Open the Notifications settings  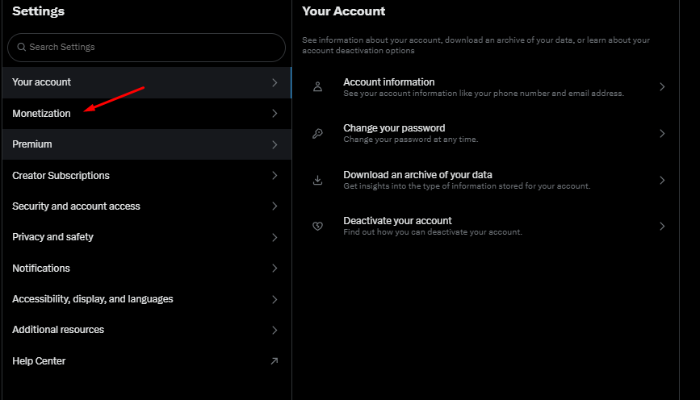[x=41, y=268]
